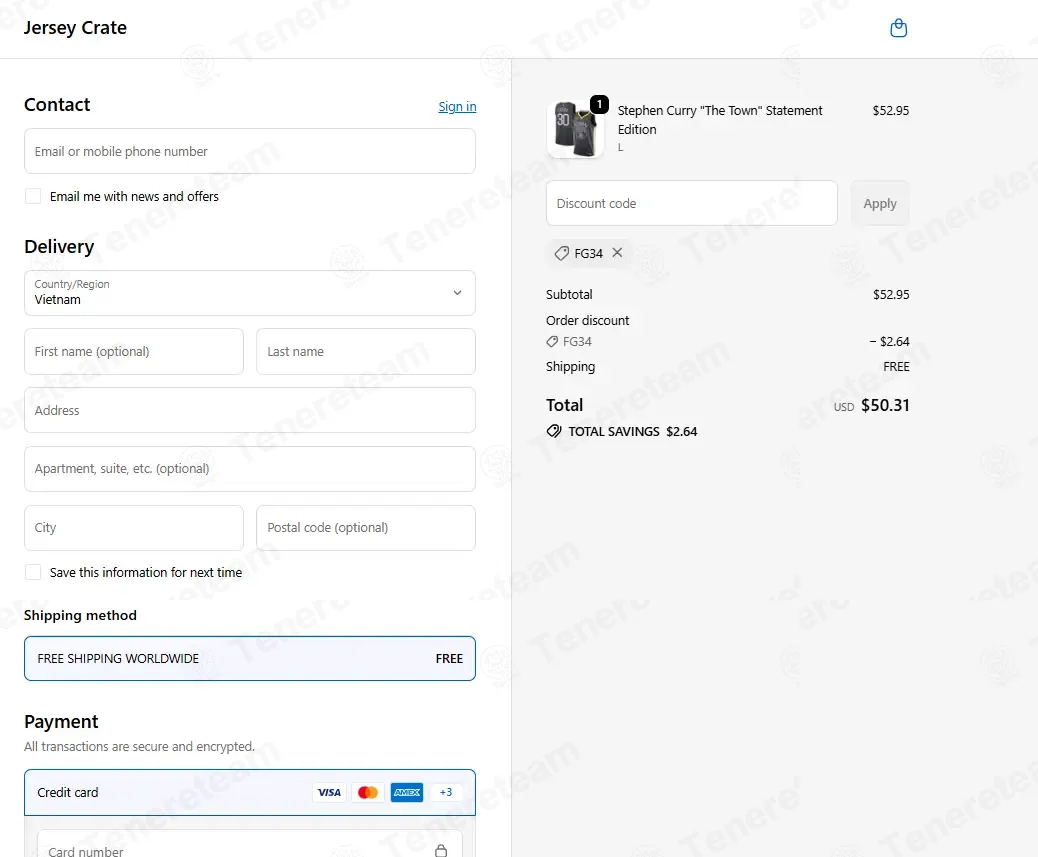
Task: Click the Subtotal $52.95 value
Action: tap(891, 294)
